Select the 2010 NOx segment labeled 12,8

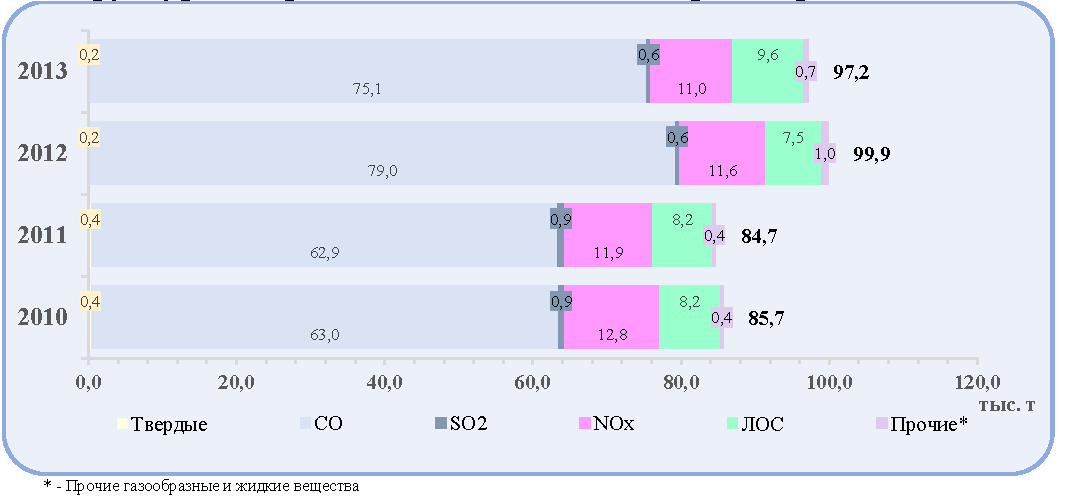point(611,317)
